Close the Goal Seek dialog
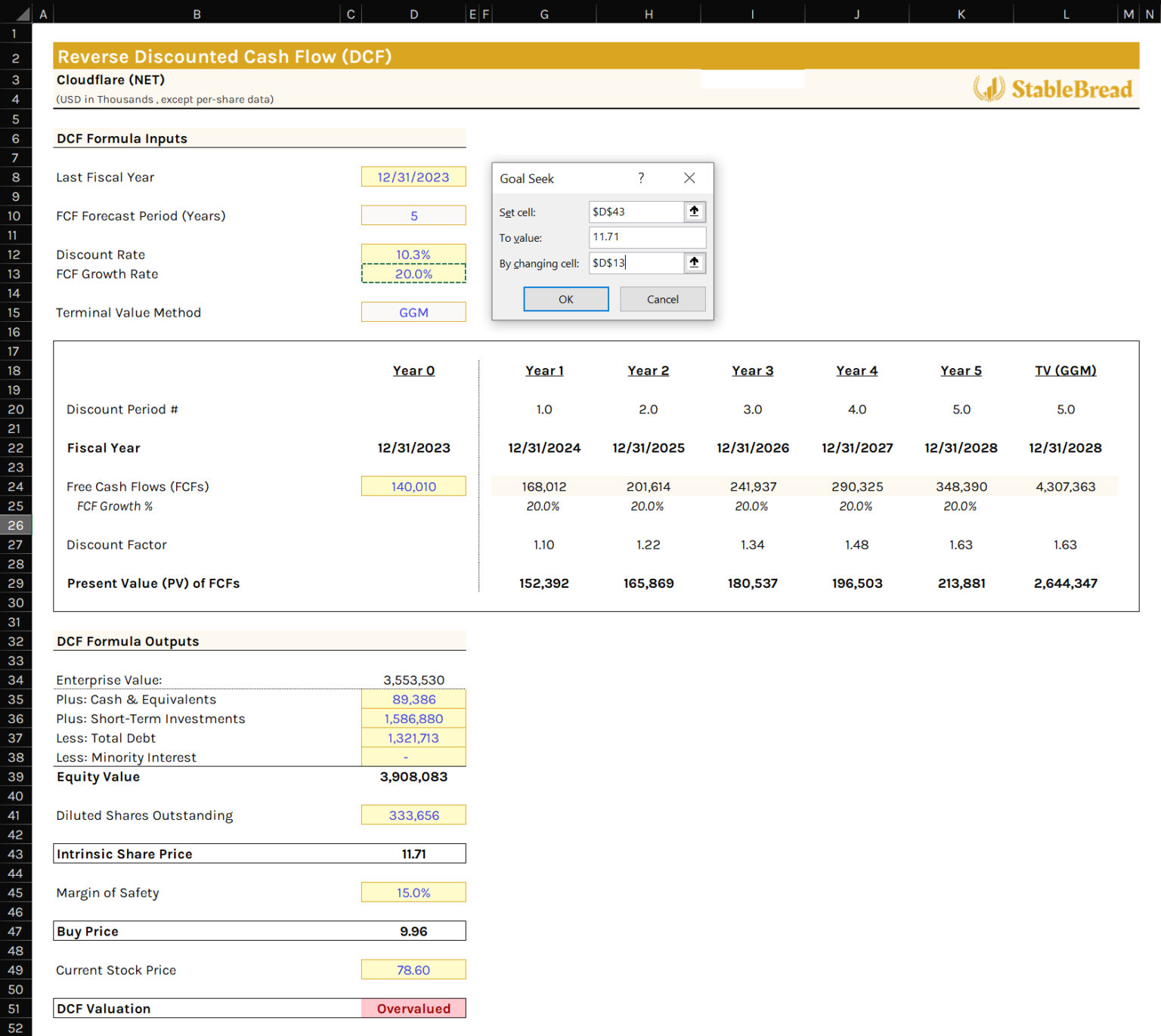 point(689,178)
